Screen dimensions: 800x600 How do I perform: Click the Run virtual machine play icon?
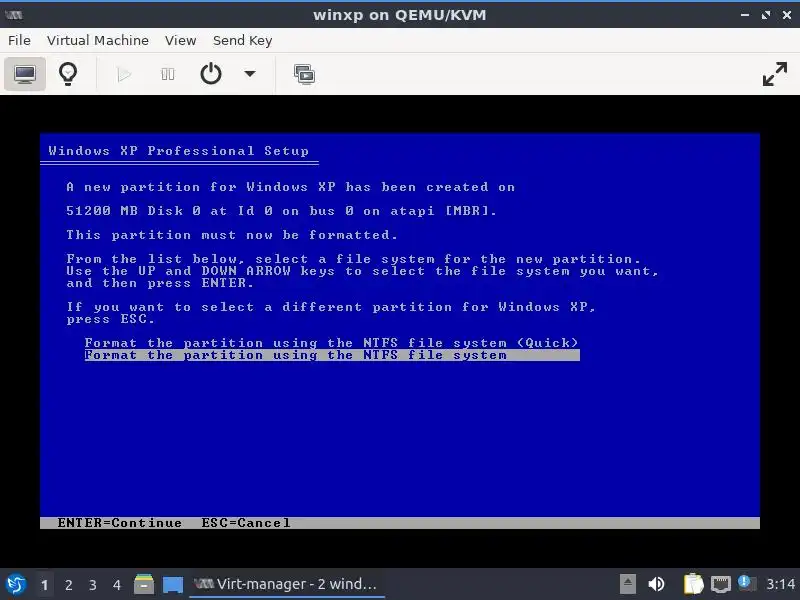click(123, 74)
